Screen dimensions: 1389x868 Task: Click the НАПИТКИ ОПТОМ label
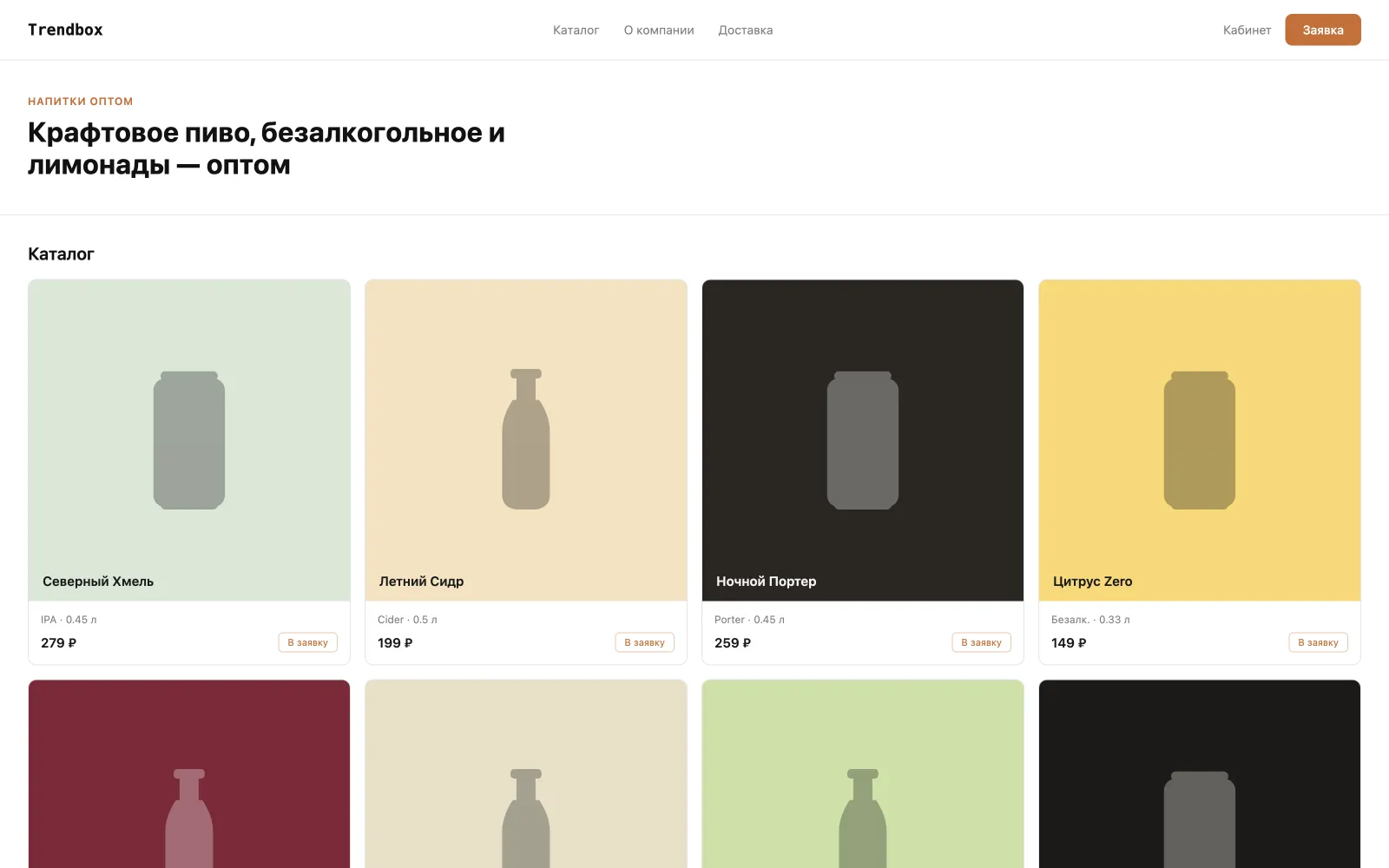pos(80,102)
